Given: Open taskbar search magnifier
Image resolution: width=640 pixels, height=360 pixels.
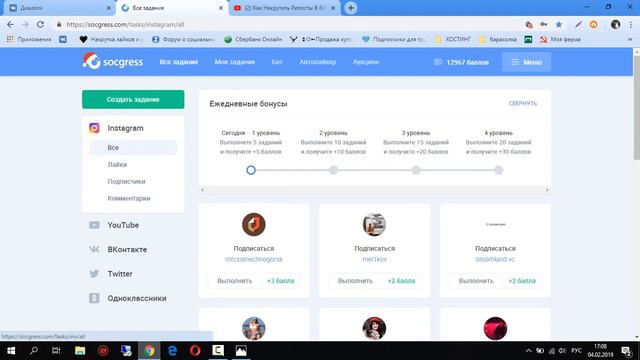Looking at the screenshot, I should (34, 351).
